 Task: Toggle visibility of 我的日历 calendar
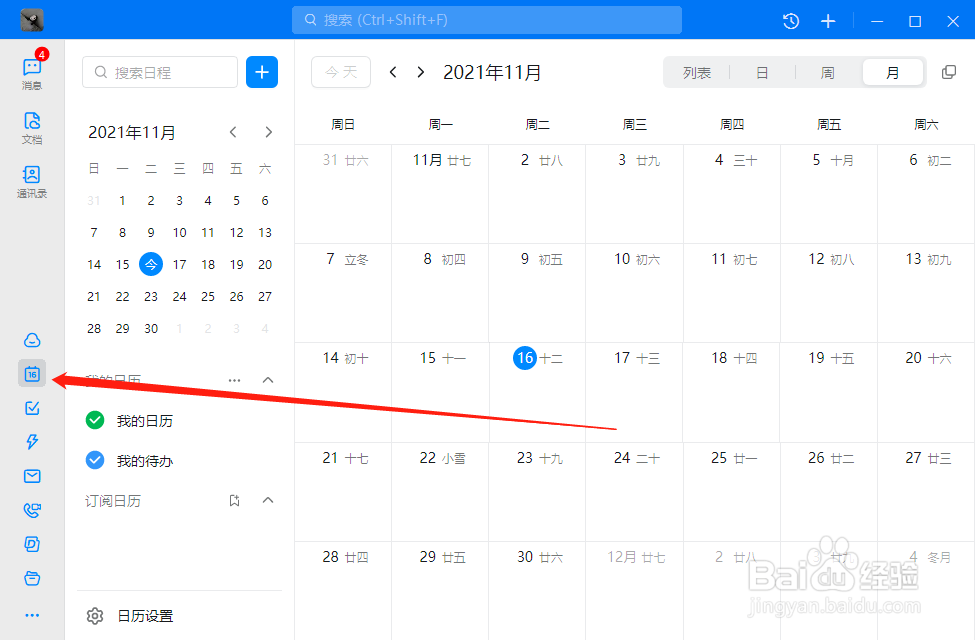[x=95, y=420]
